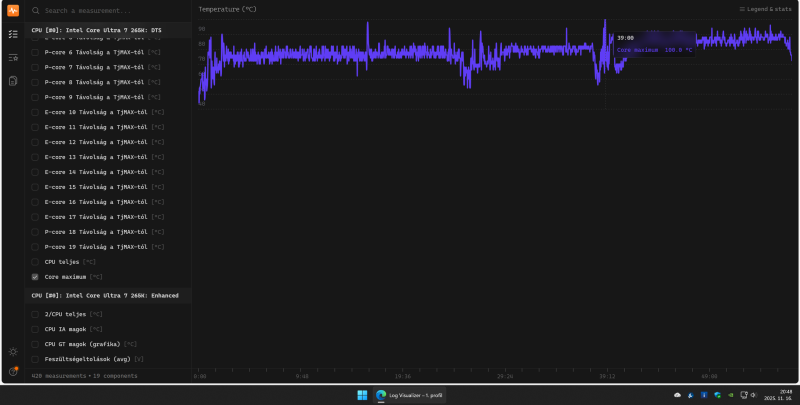This screenshot has width=800, height=405.
Task: Click the blue 'i' info tray icon
Action: (x=704, y=395)
